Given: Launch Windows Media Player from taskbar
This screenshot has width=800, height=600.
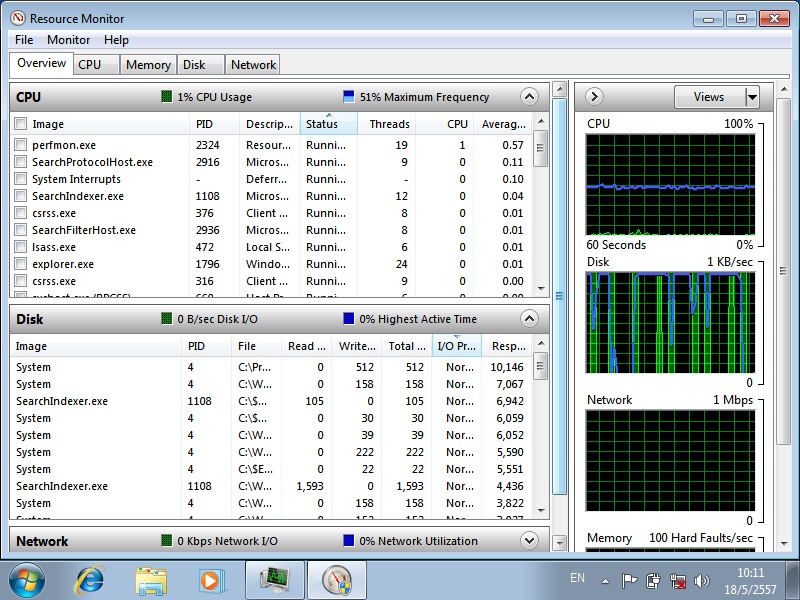Looking at the screenshot, I should click(x=210, y=579).
